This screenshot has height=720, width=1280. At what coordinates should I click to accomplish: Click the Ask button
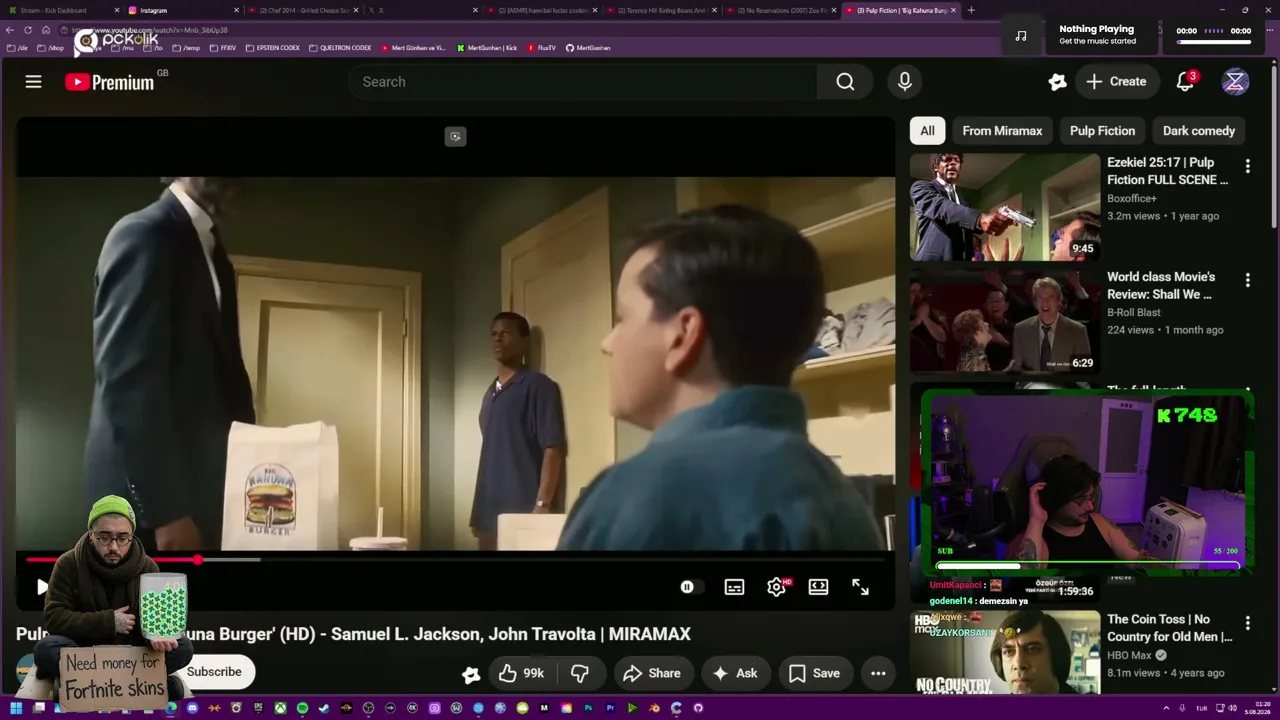[x=734, y=674]
